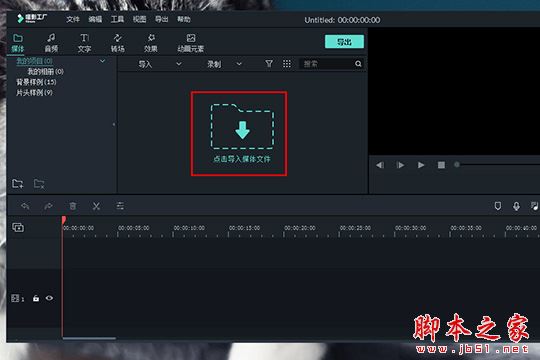This screenshot has width=540, height=360.
Task: Click the red playhead marker
Action: click(x=64, y=220)
